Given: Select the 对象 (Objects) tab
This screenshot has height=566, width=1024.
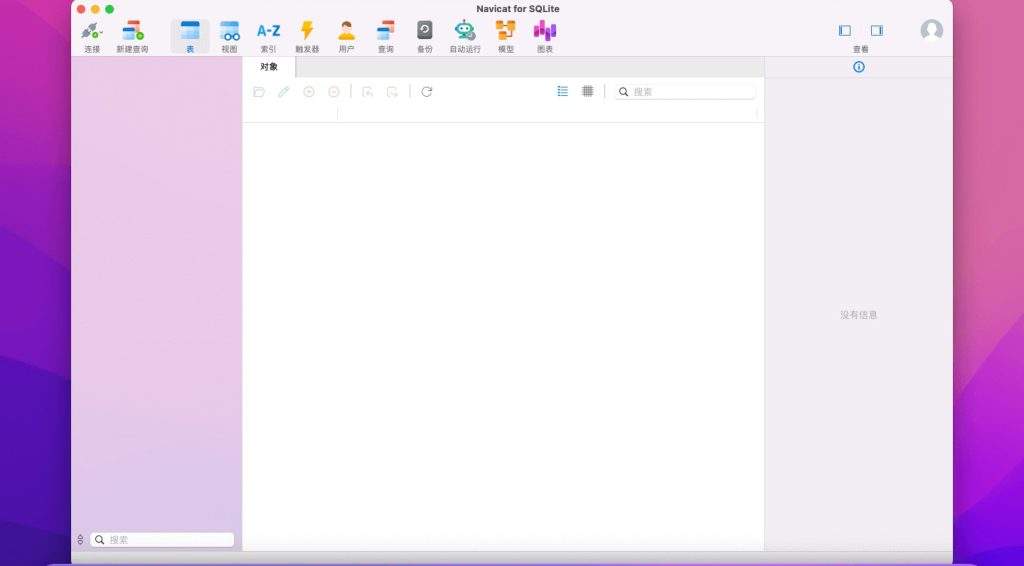Looking at the screenshot, I should 269,67.
